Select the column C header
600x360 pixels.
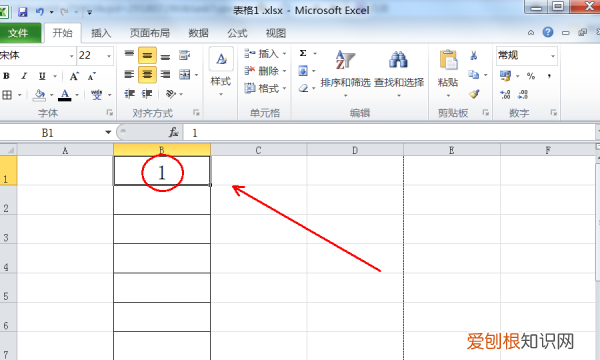pos(259,150)
